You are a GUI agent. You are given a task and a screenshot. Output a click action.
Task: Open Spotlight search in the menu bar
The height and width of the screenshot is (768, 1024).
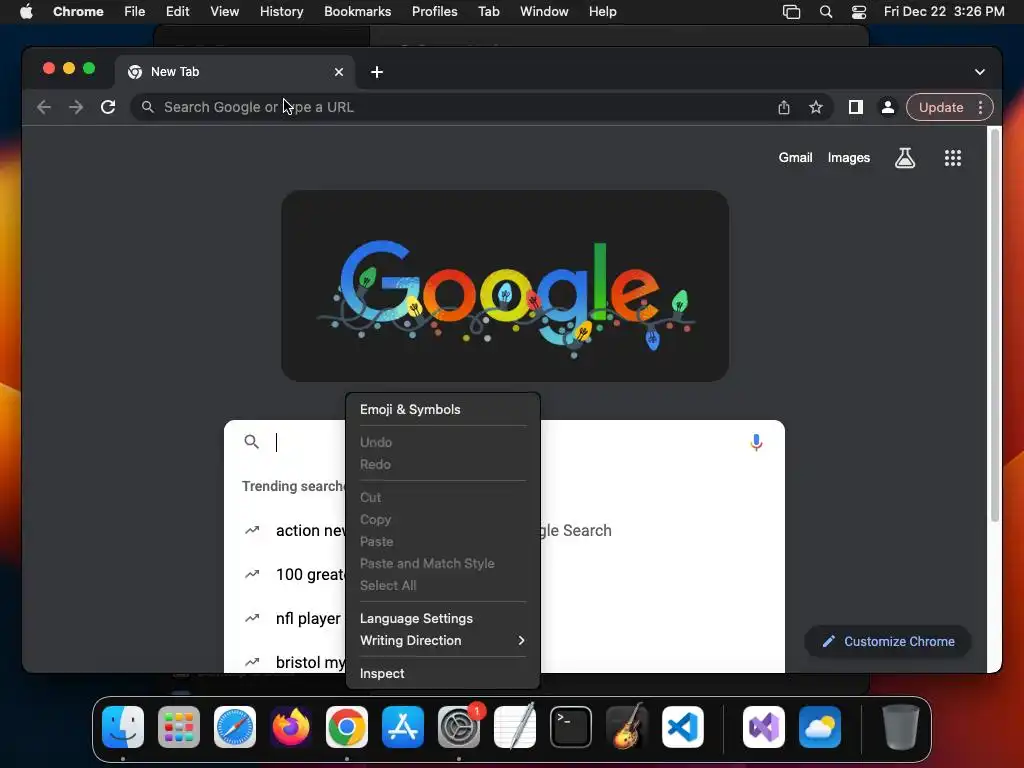825,12
